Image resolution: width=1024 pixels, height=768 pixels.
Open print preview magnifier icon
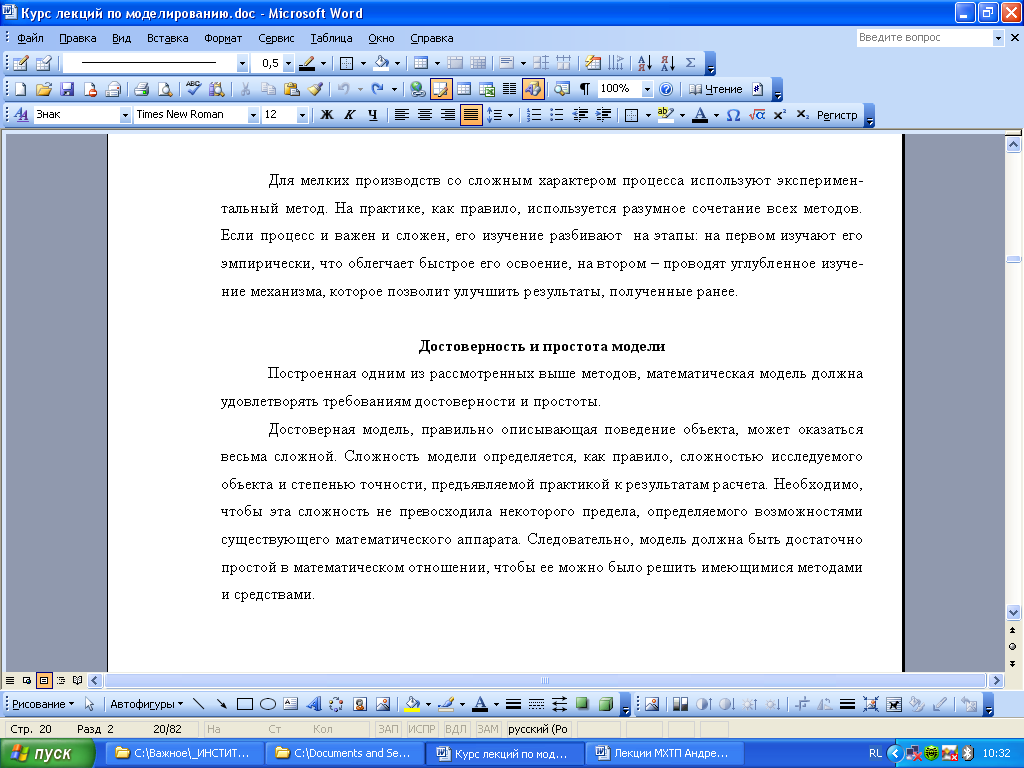[x=165, y=89]
